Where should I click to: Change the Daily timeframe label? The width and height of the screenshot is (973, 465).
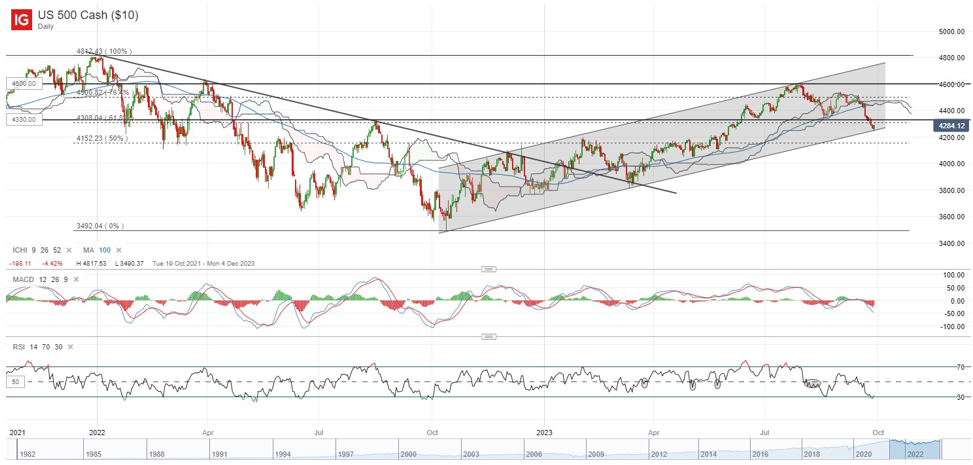tap(46, 28)
